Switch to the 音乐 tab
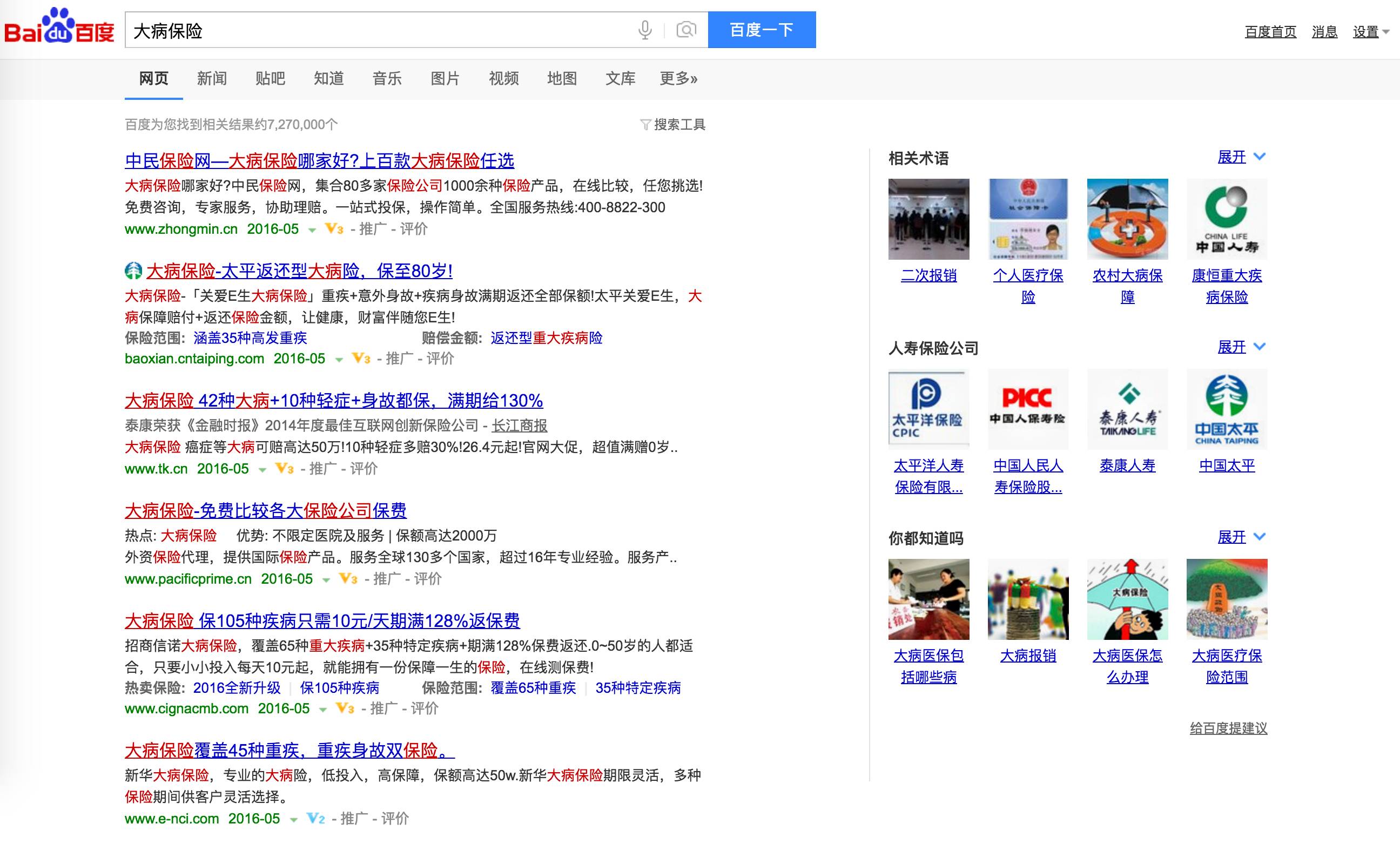 point(387,78)
